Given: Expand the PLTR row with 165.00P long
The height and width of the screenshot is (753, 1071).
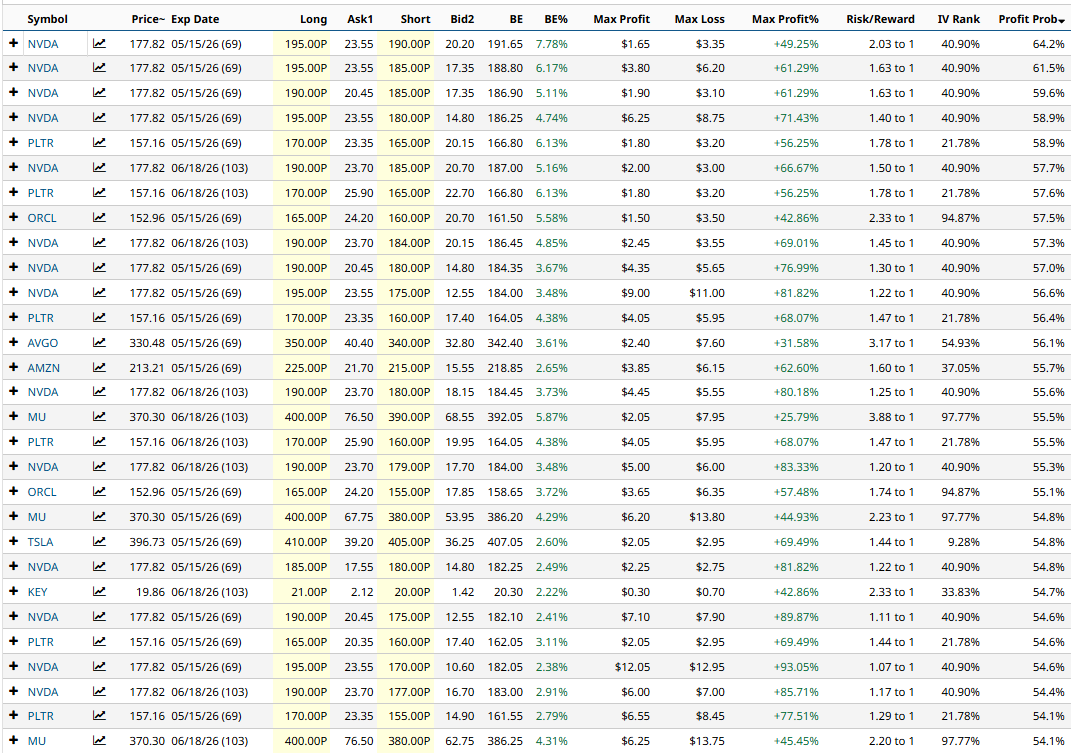Looking at the screenshot, I should (x=13, y=642).
